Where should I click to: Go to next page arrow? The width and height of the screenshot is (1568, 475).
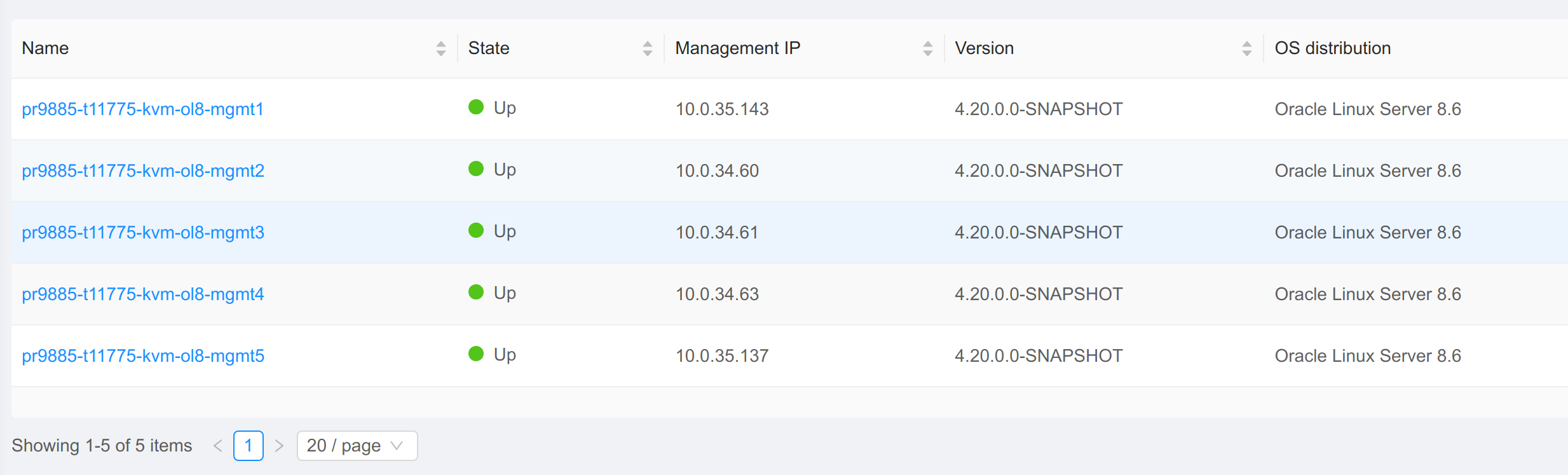tap(279, 446)
